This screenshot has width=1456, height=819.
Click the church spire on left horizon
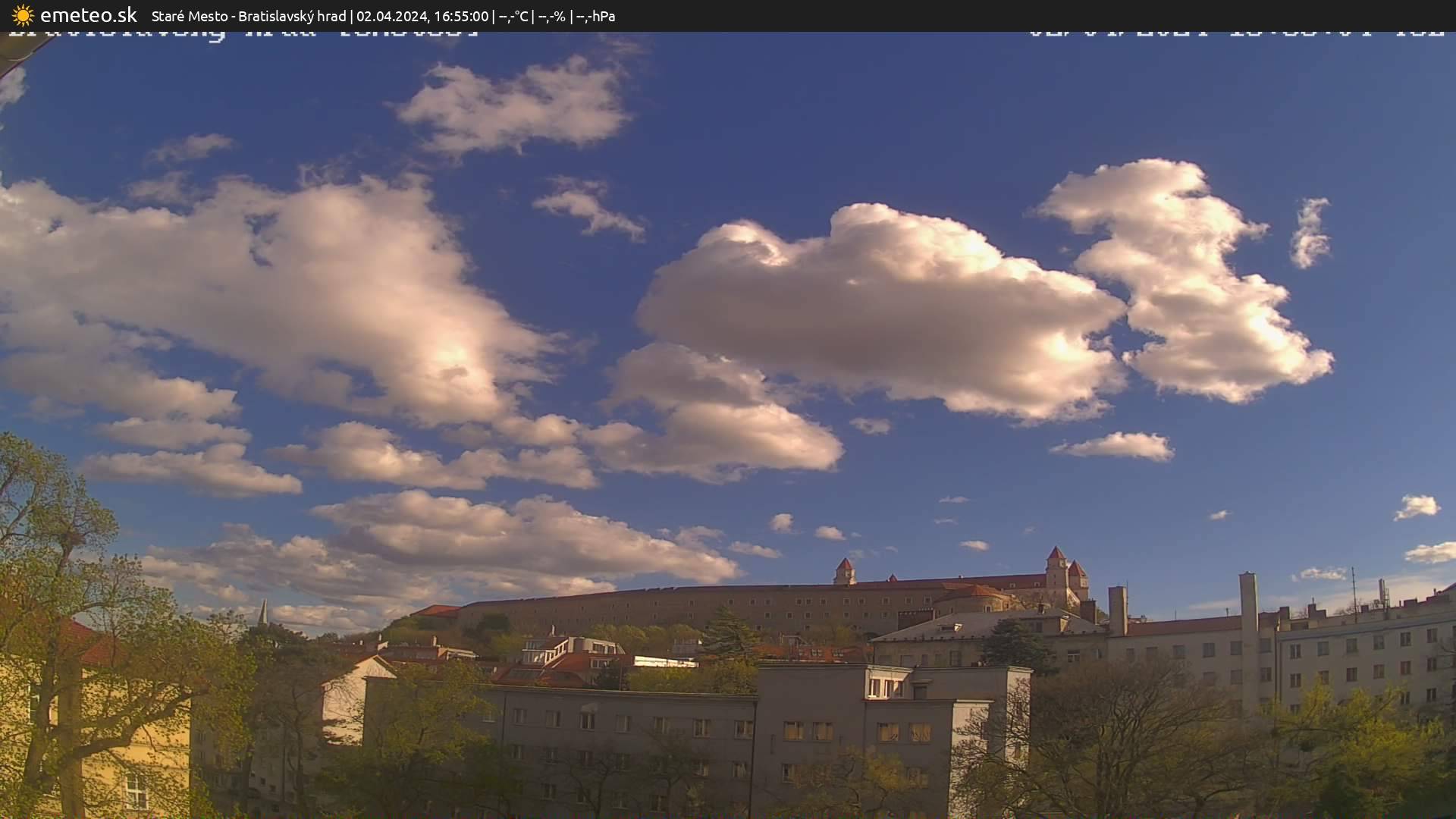(262, 611)
